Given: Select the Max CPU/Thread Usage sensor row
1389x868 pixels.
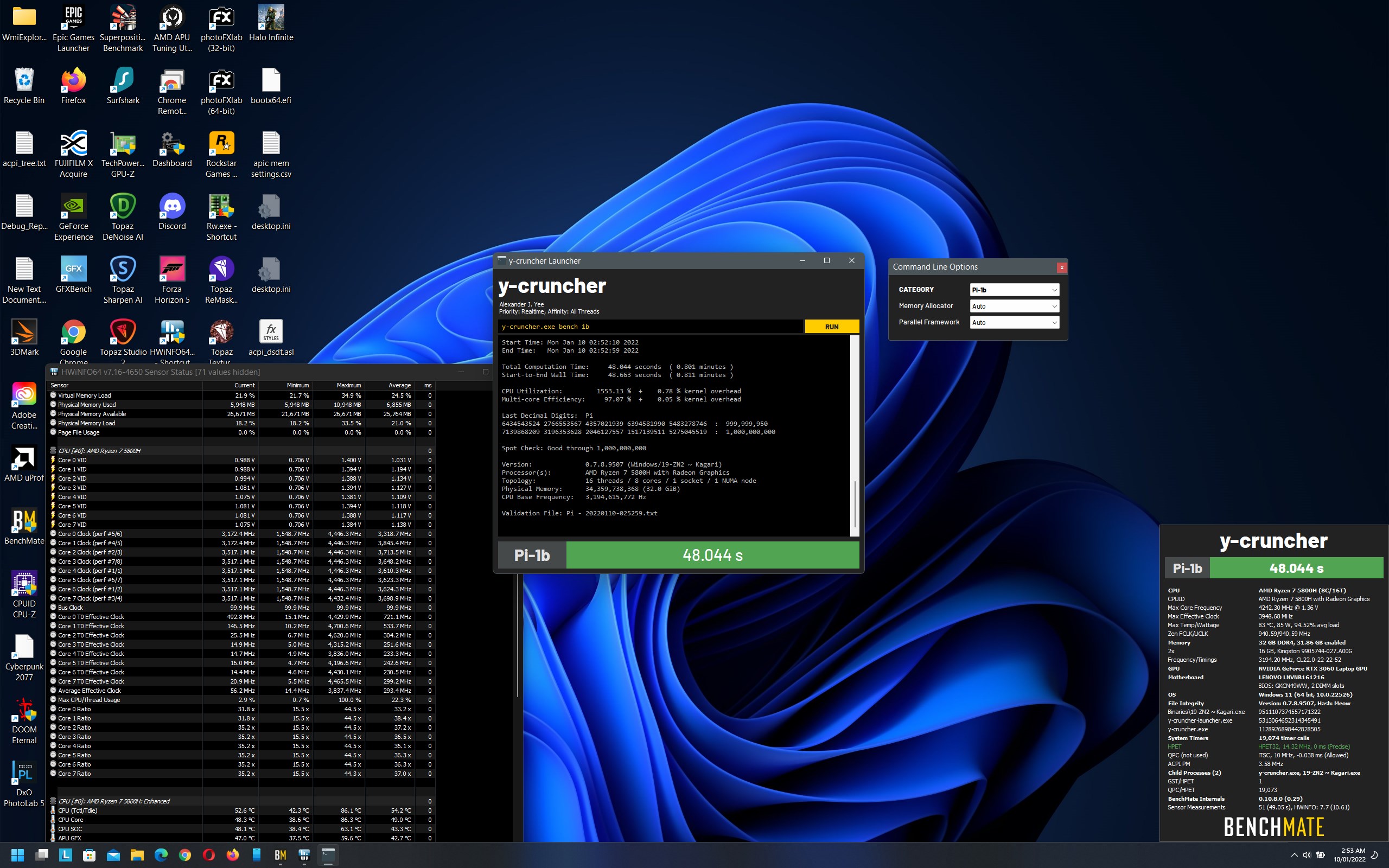Looking at the screenshot, I should coord(241,700).
